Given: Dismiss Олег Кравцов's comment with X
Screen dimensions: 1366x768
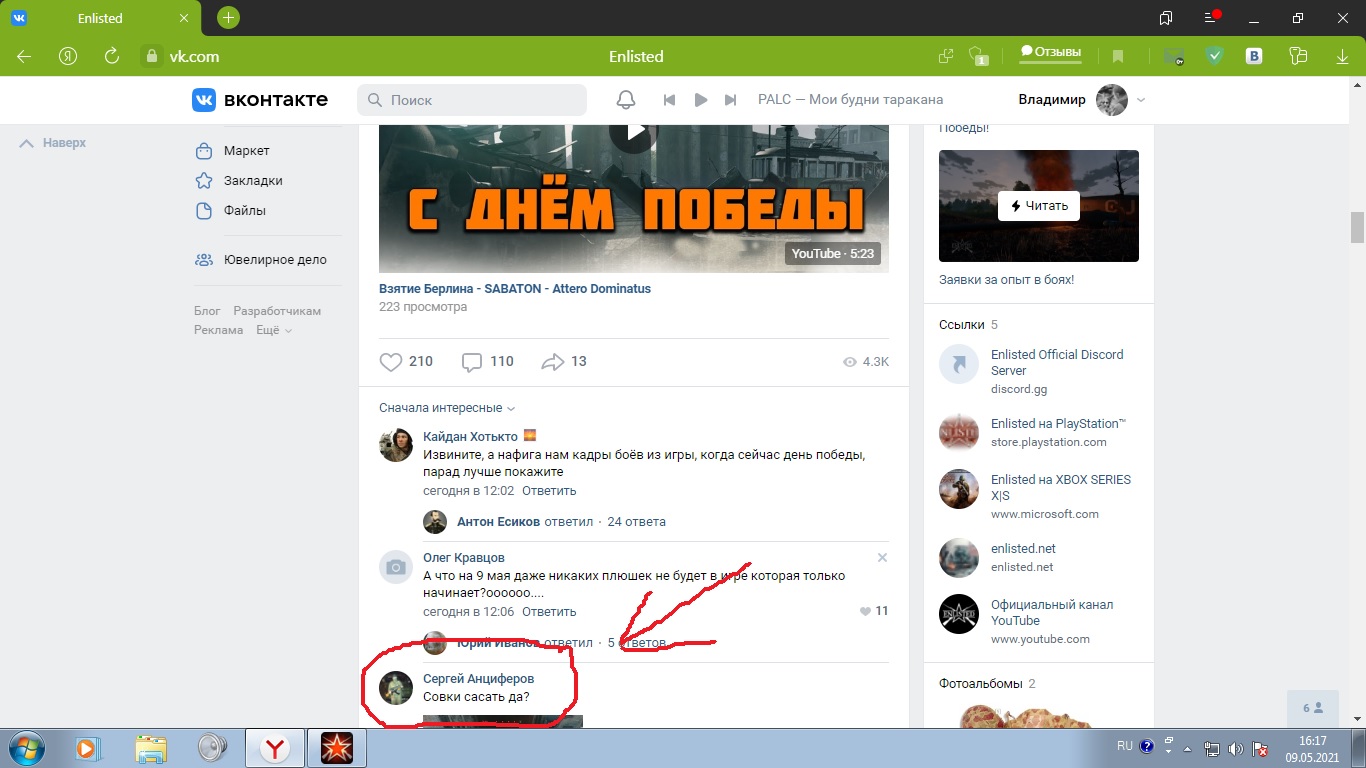Looking at the screenshot, I should pos(882,557).
